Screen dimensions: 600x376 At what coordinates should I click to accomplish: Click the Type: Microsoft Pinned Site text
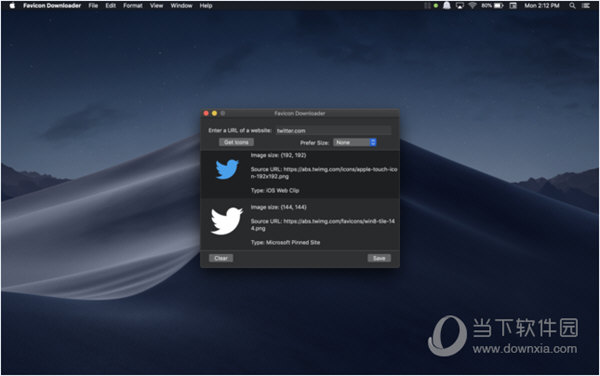285,242
